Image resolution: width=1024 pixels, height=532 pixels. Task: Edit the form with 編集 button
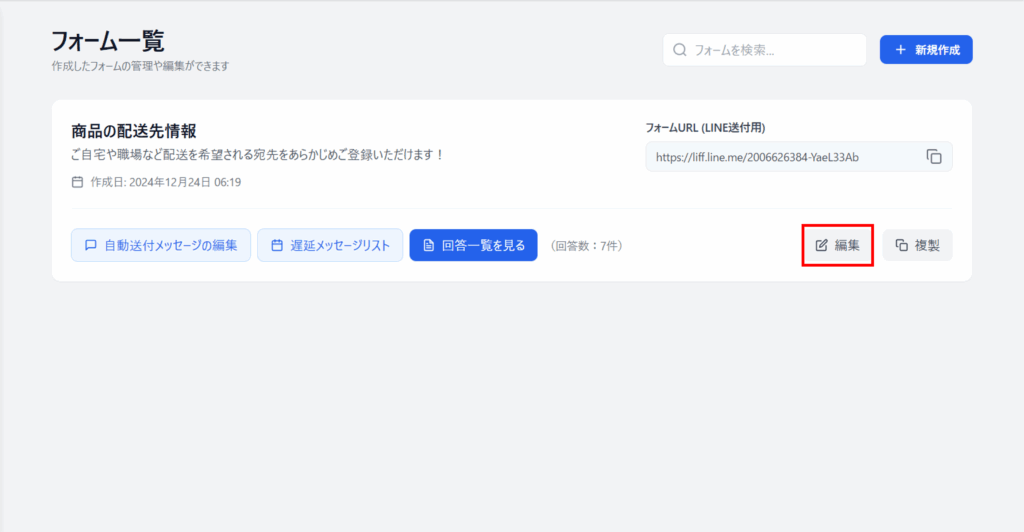pos(838,245)
